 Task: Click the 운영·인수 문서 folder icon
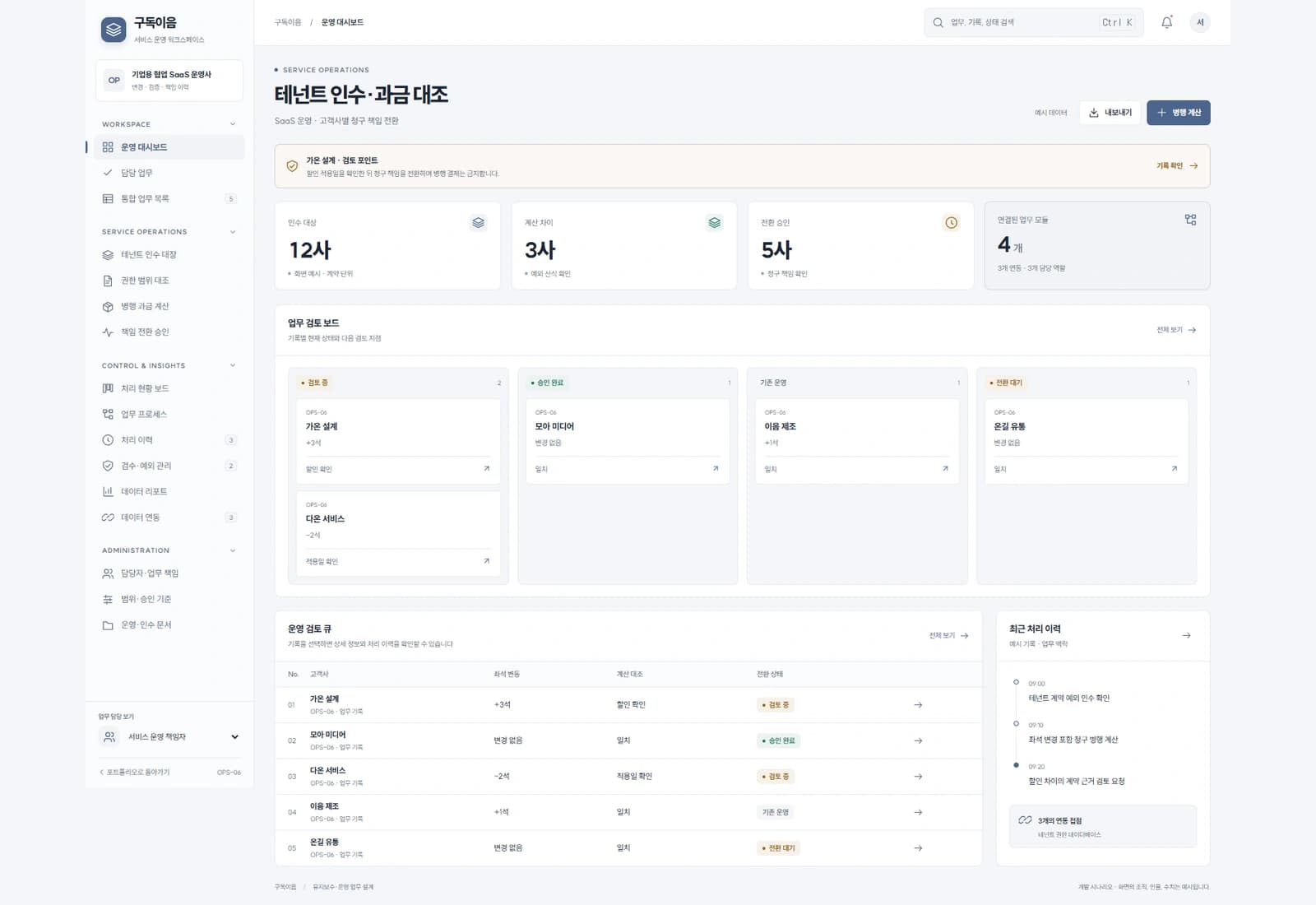(108, 625)
